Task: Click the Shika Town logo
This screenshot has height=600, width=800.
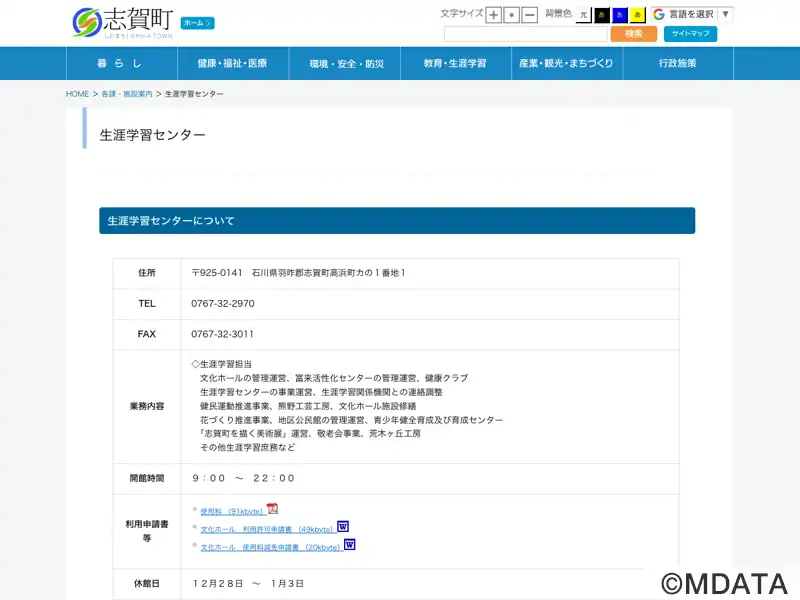Action: pyautogui.click(x=122, y=22)
